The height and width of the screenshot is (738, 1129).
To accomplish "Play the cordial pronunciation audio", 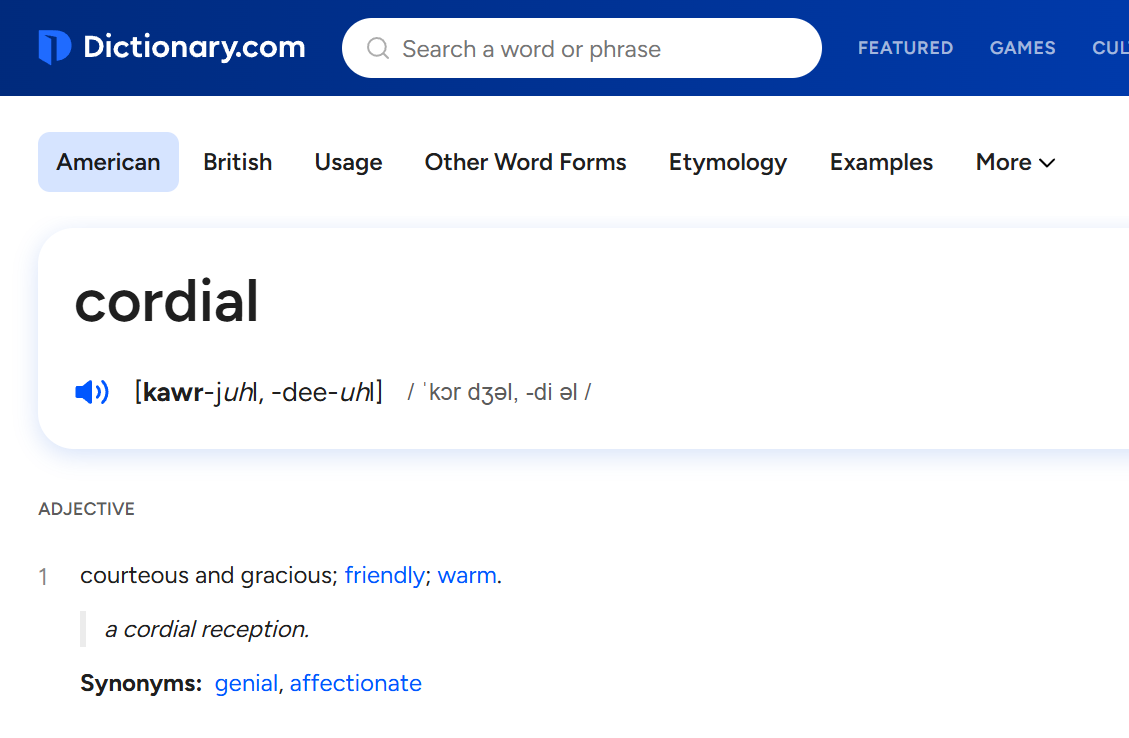I will click(x=92, y=392).
